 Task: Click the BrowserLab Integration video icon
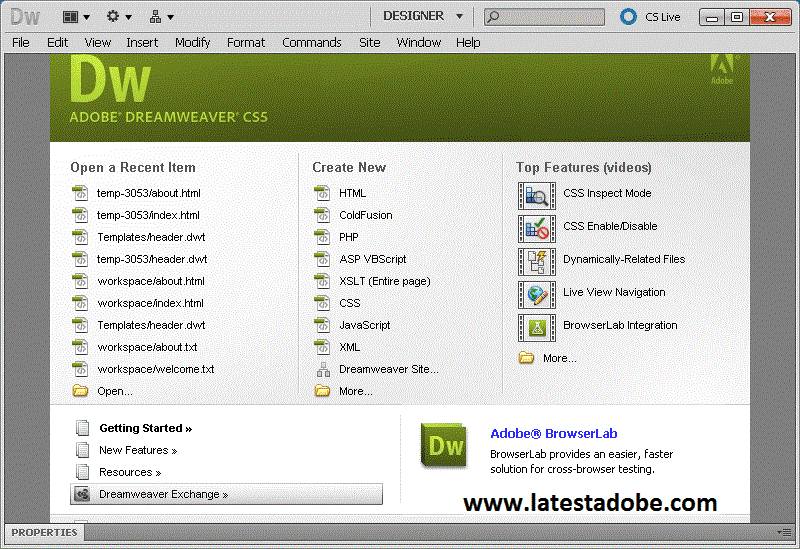click(x=537, y=328)
